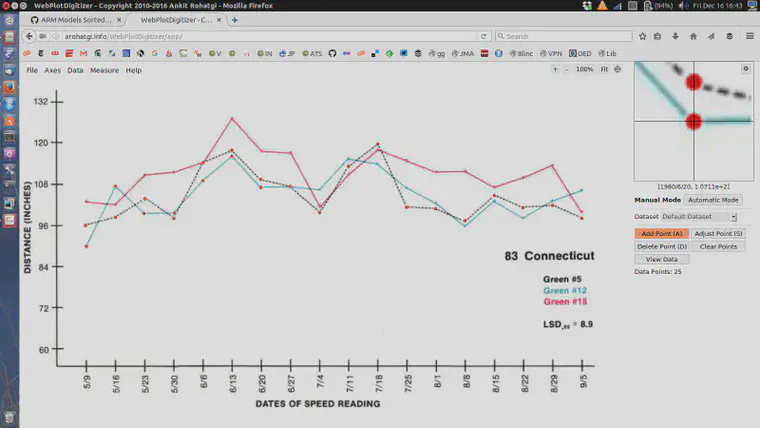Open the downloads arrow icon
This screenshot has width=760, height=428.
(675, 36)
